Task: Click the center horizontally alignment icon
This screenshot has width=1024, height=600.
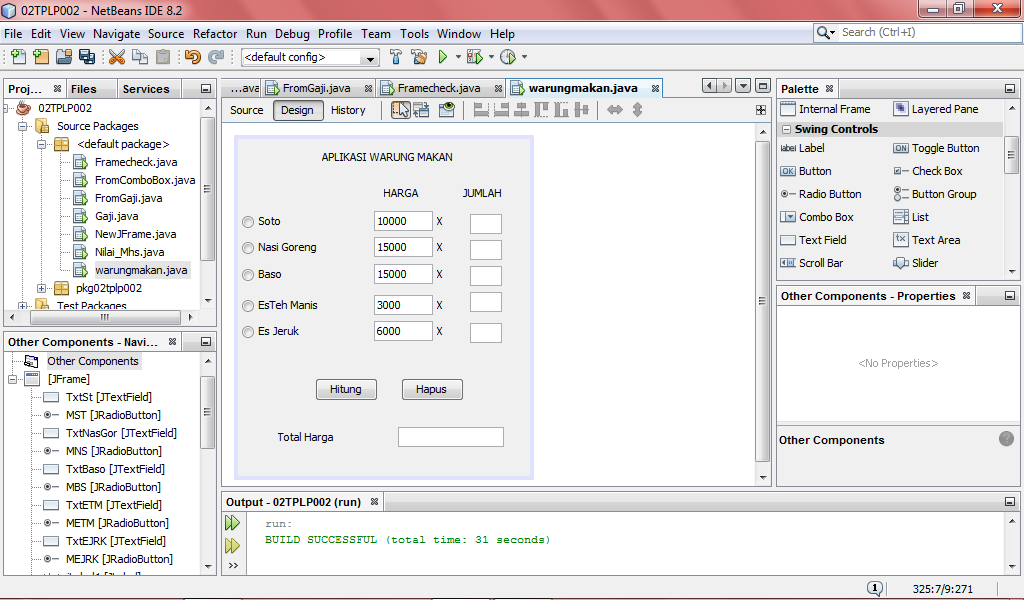Action: click(521, 110)
